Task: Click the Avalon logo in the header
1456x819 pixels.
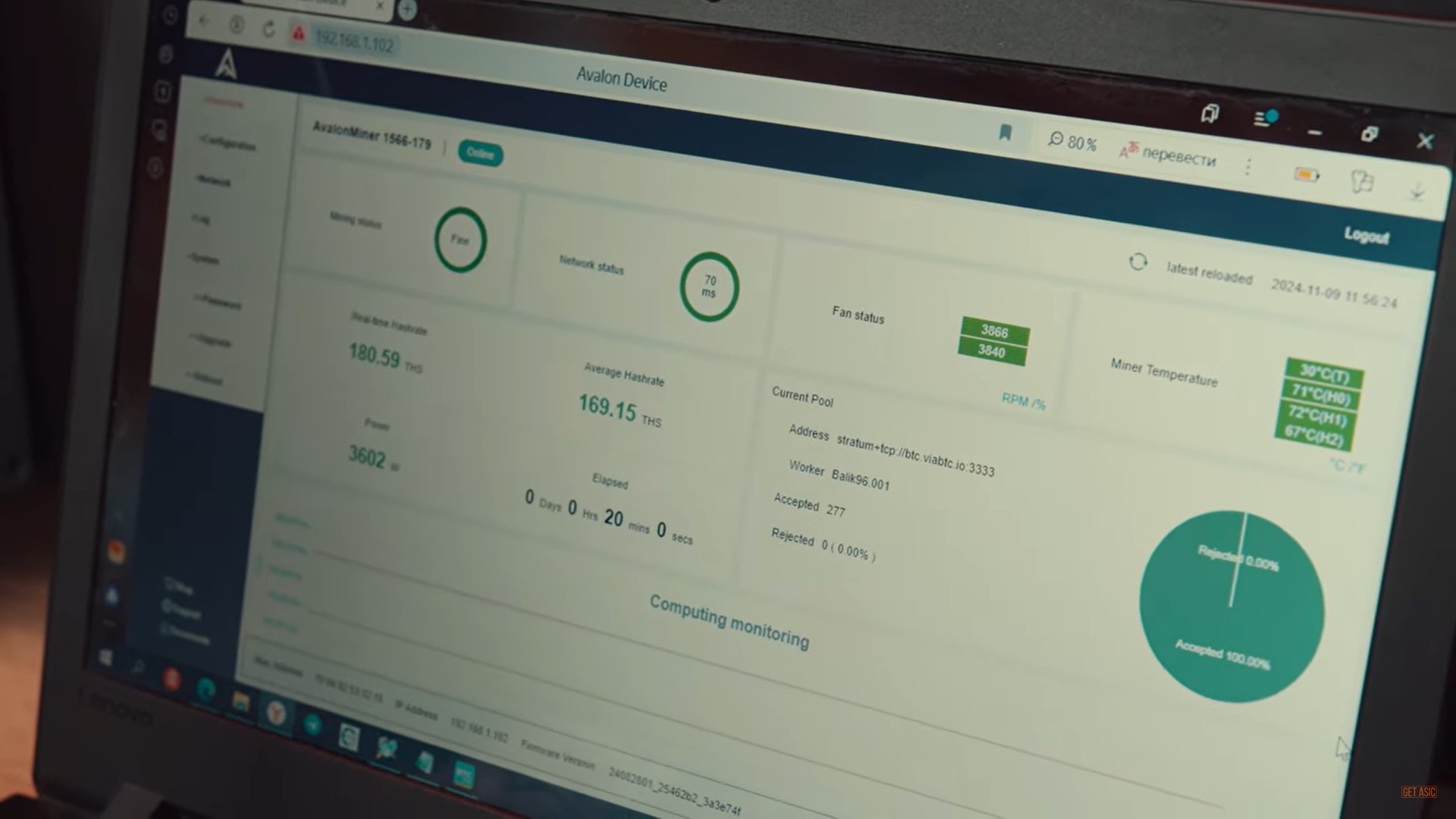Action: pyautogui.click(x=226, y=64)
